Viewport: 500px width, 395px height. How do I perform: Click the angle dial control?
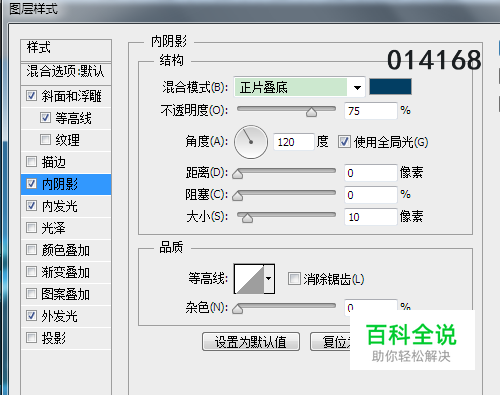251,142
